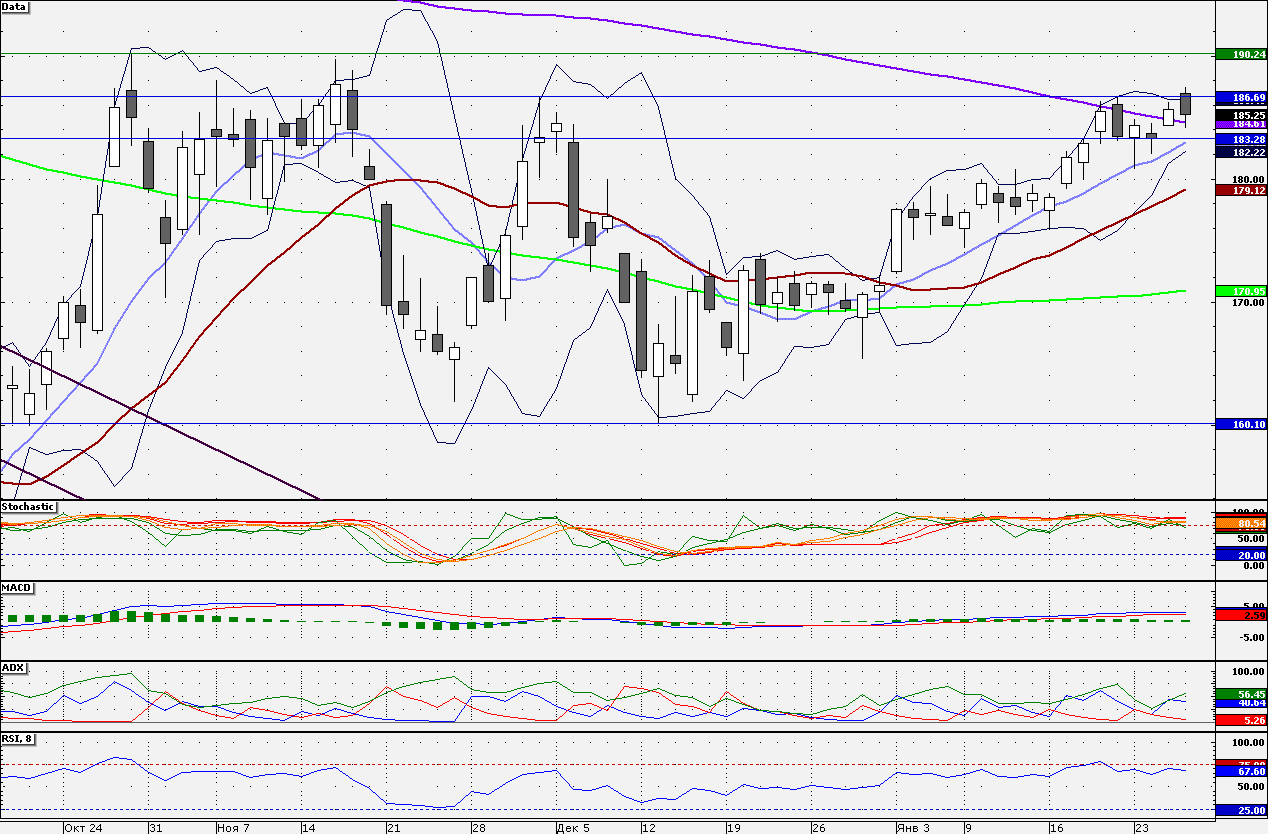Screen dimensions: 1268x834
Task: Click the green 190.24 price tag
Action: tap(1241, 55)
